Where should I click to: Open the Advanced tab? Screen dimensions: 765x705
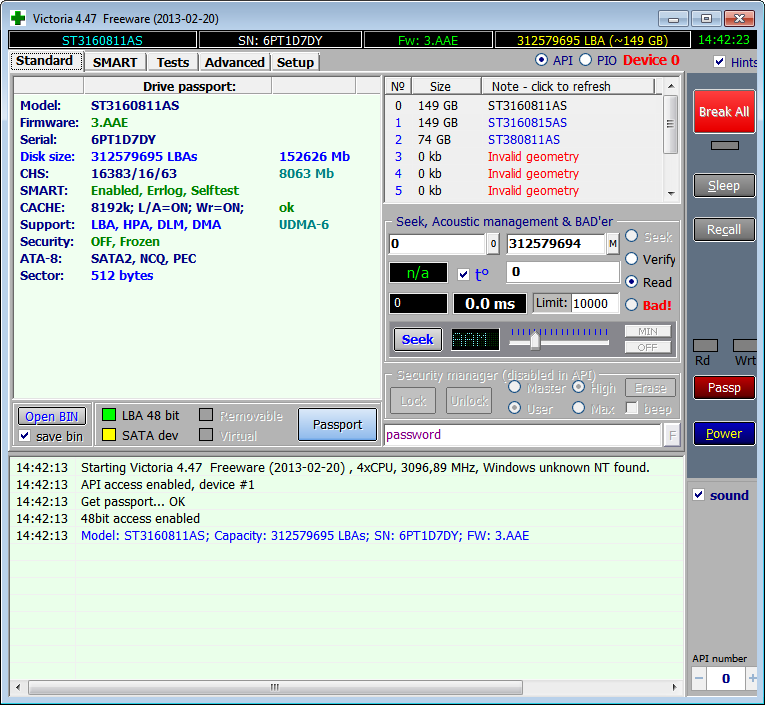(235, 62)
